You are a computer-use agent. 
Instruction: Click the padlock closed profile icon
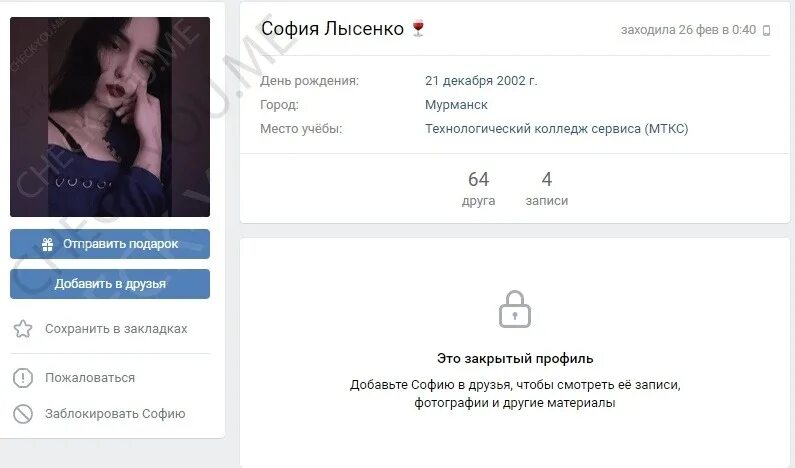tap(515, 309)
